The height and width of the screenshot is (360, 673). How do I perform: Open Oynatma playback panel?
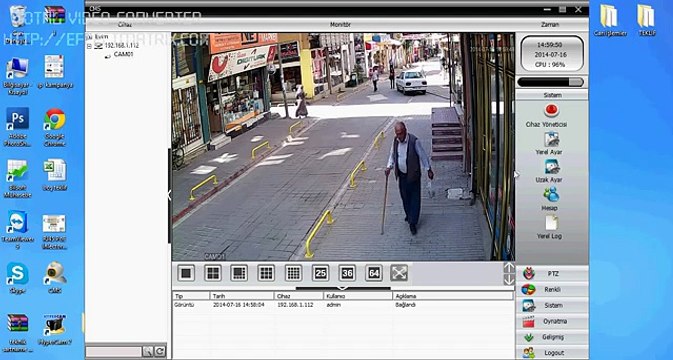(x=552, y=321)
